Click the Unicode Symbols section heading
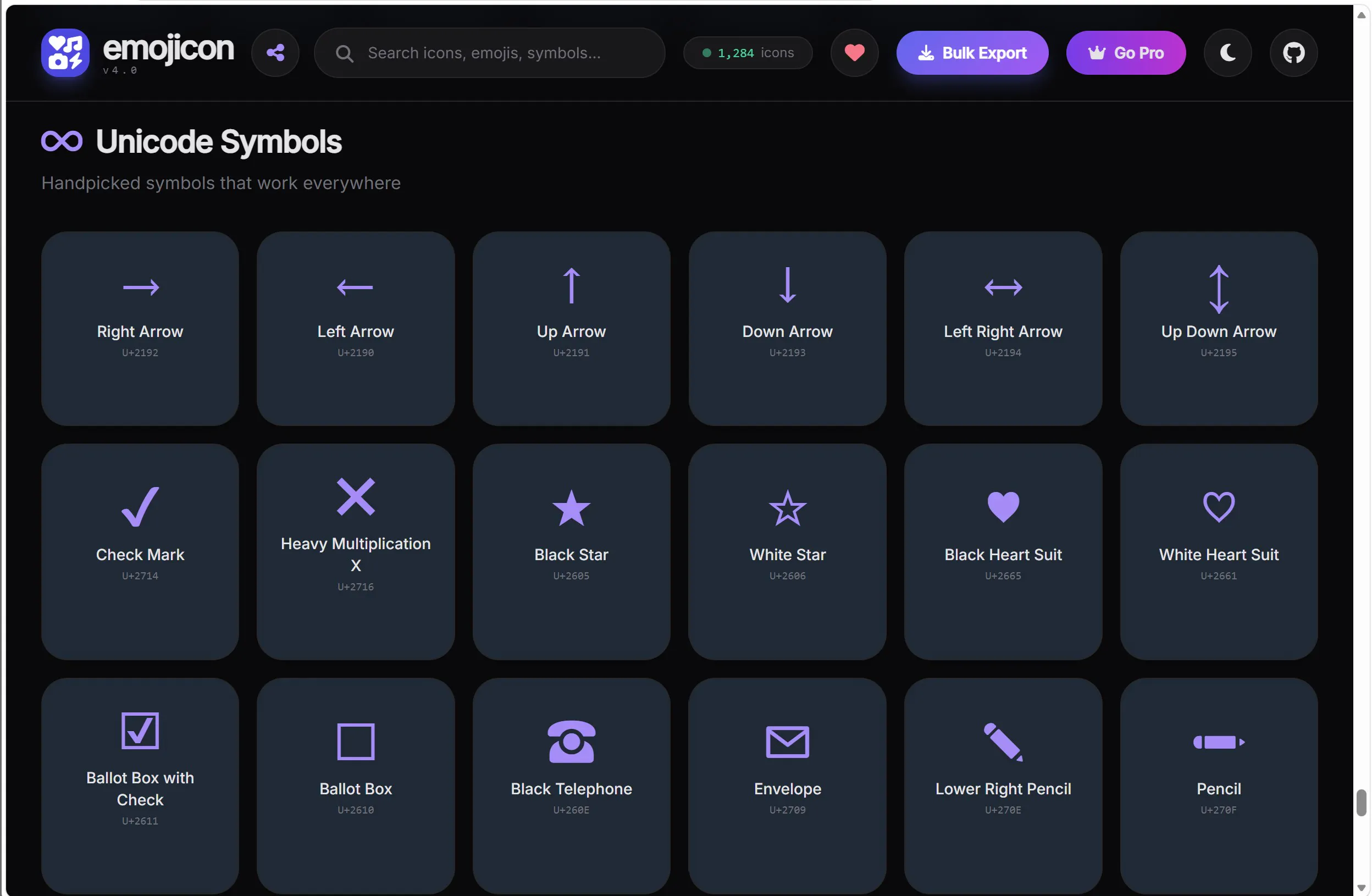The image size is (1372, 896). click(219, 142)
